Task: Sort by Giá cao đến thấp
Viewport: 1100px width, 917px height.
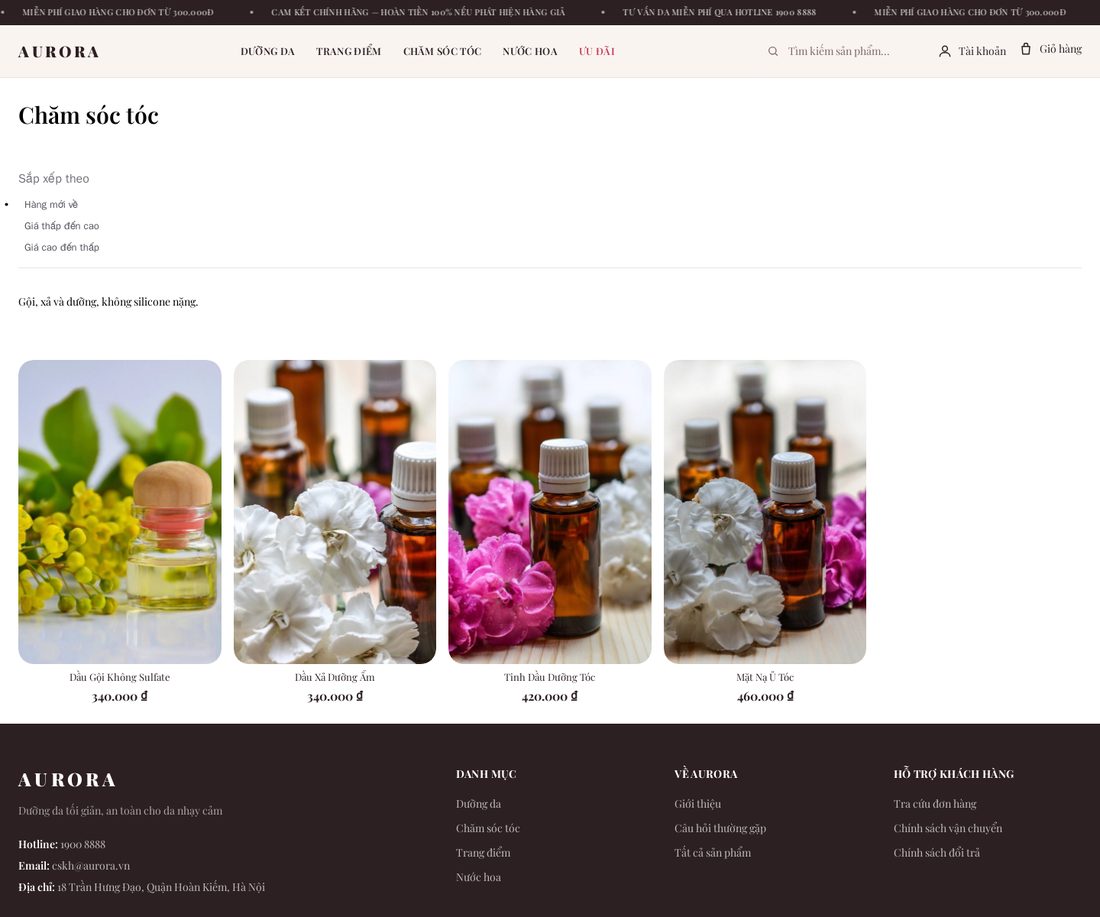Action: click(x=62, y=247)
